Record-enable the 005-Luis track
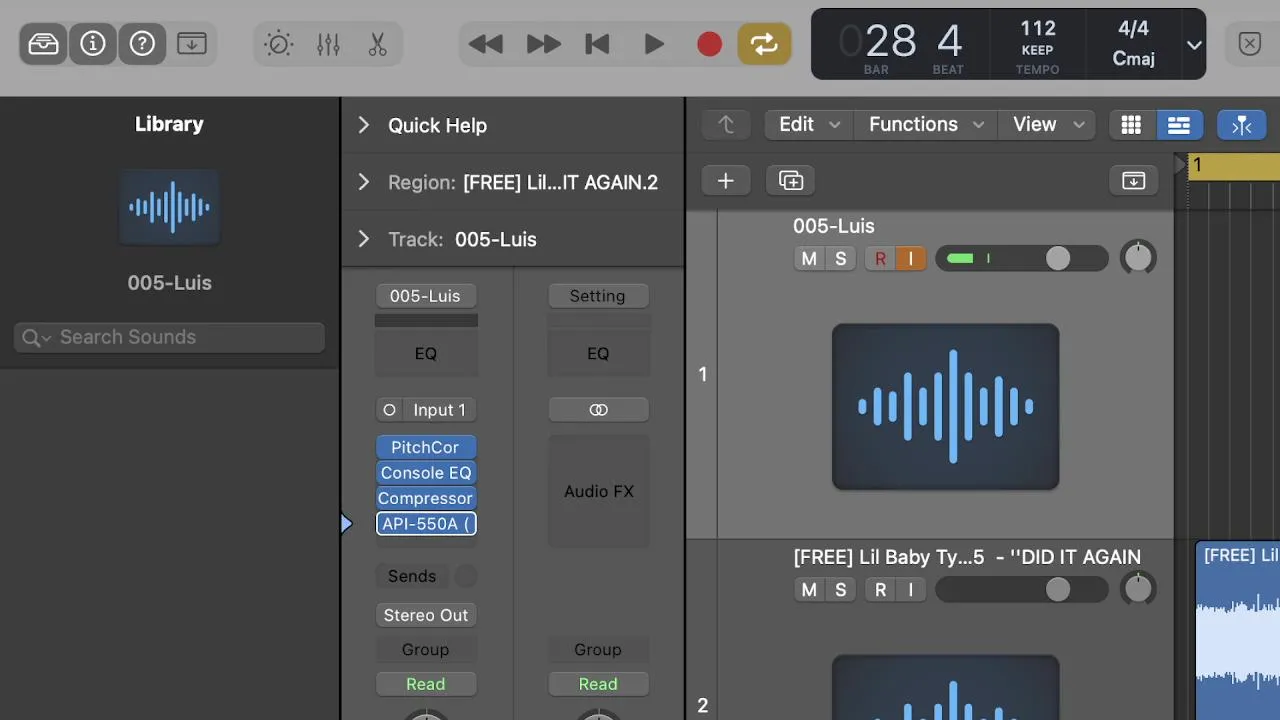The height and width of the screenshot is (720, 1280). point(880,259)
